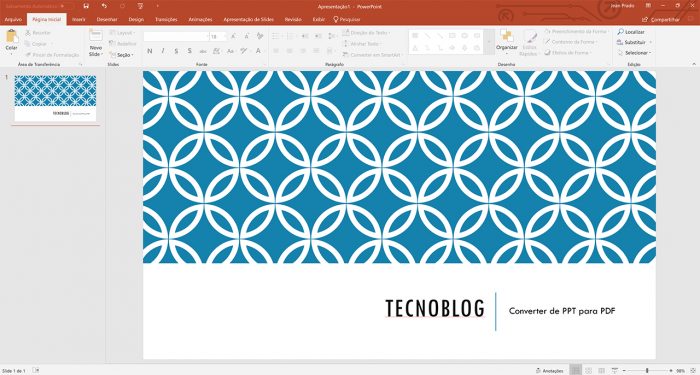This screenshot has width=700, height=375.
Task: Click Clear All Formatting icon
Action: (x=260, y=37)
